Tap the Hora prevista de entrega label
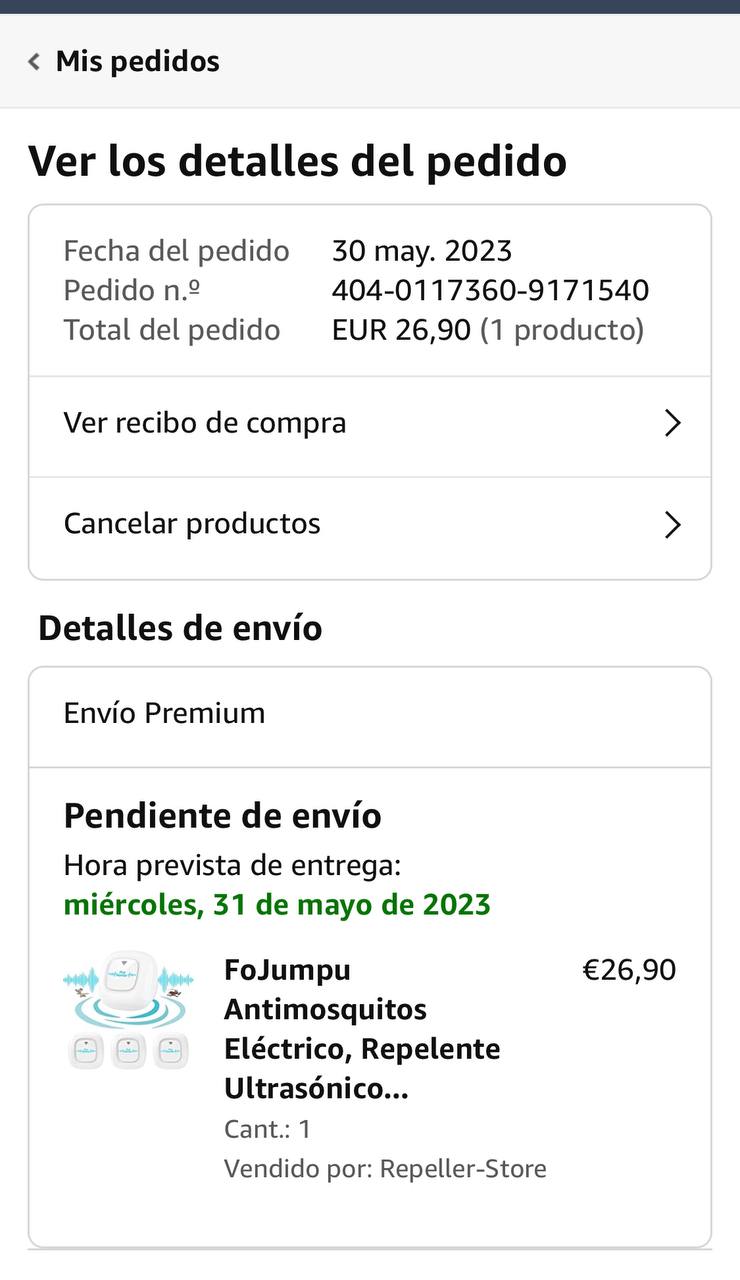The image size is (740, 1280). pyautogui.click(x=232, y=865)
